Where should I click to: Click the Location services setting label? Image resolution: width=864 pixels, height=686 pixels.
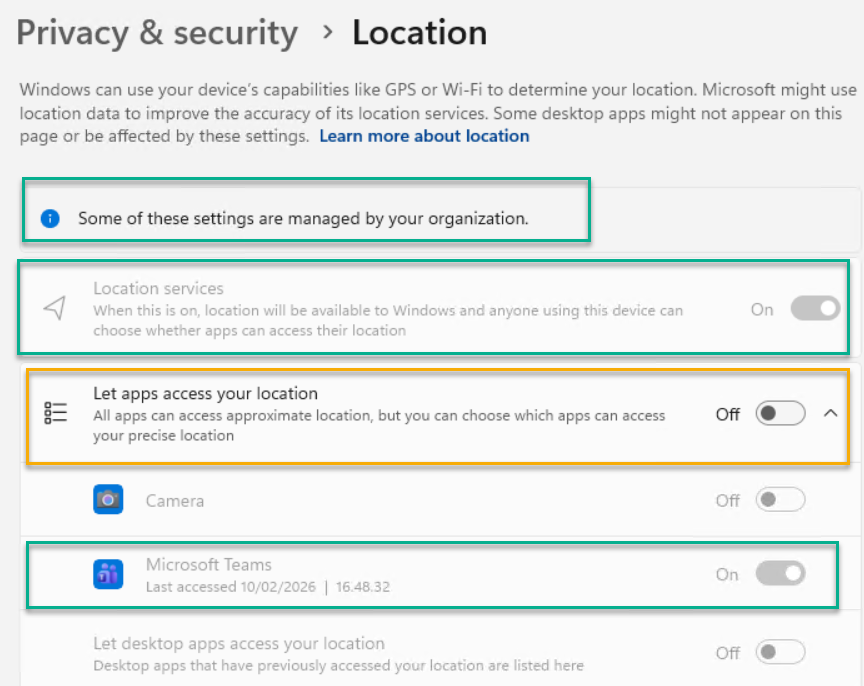click(x=158, y=289)
